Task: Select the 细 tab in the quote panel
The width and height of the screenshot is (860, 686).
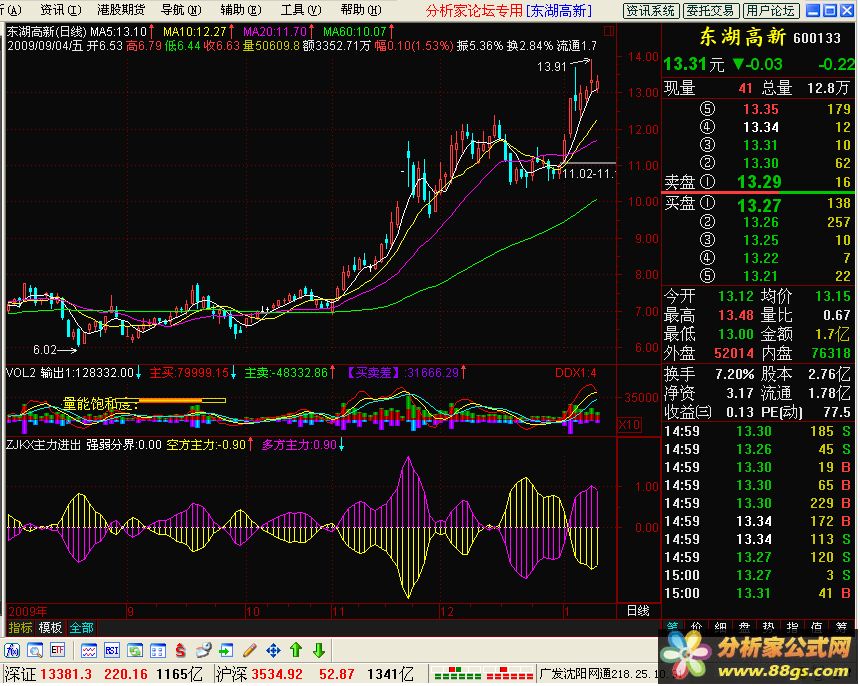Action: [x=721, y=626]
